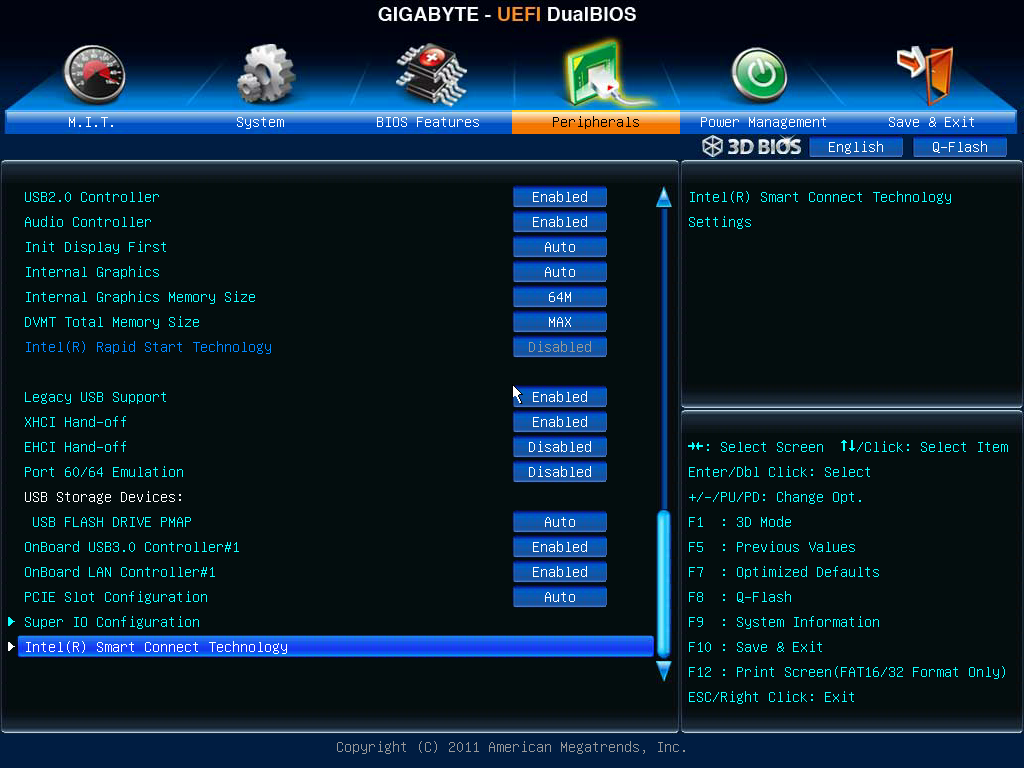Open Super IO Configuration submenu
This screenshot has height=768, width=1024.
[112, 622]
